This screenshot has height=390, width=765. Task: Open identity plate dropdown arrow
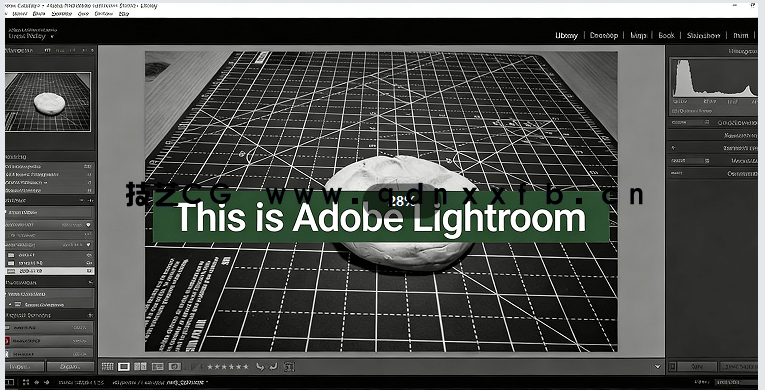52,37
